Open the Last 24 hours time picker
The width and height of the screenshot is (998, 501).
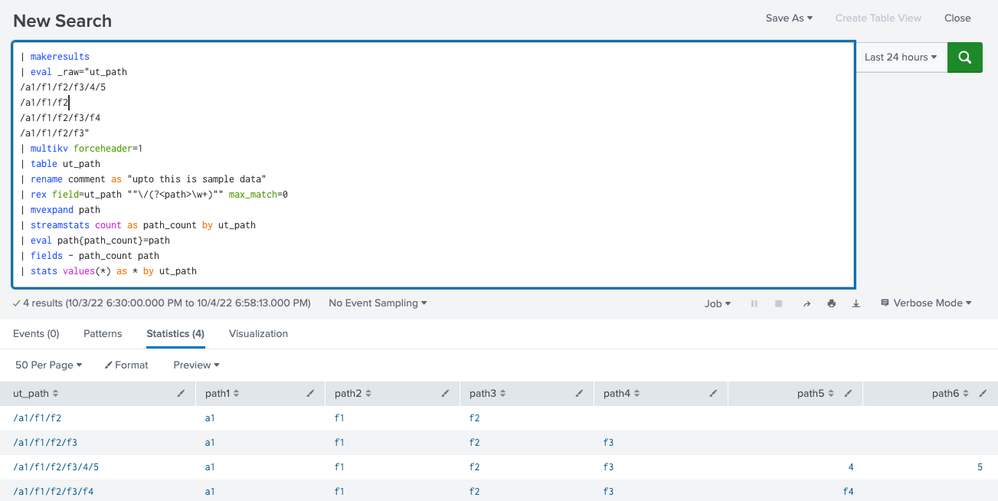pos(900,57)
